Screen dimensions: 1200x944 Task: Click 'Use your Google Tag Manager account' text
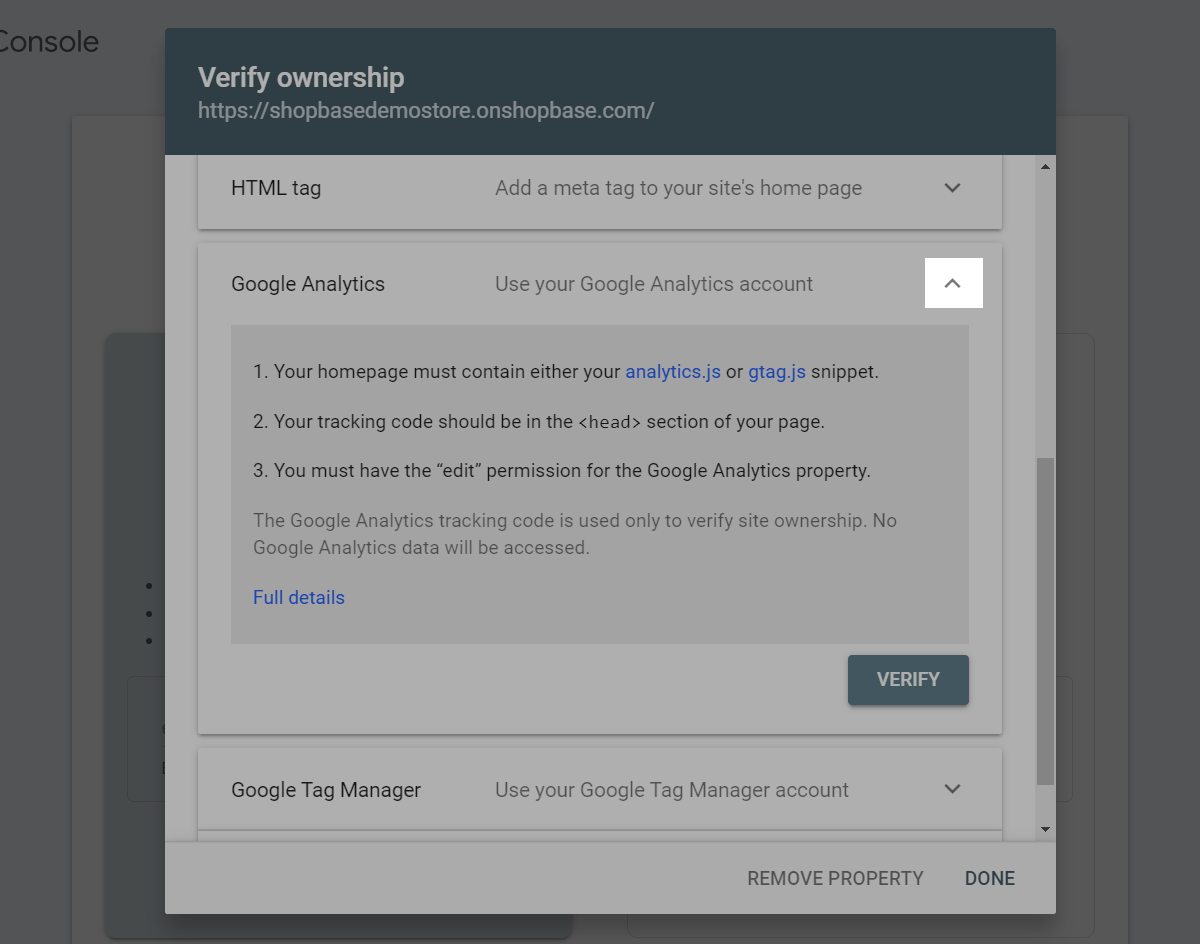pyautogui.click(x=672, y=790)
